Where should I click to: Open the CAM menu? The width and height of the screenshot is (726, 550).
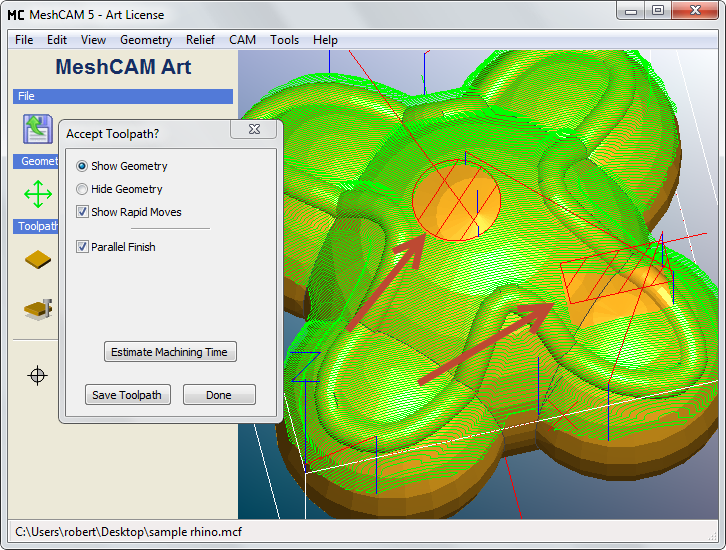click(x=243, y=40)
